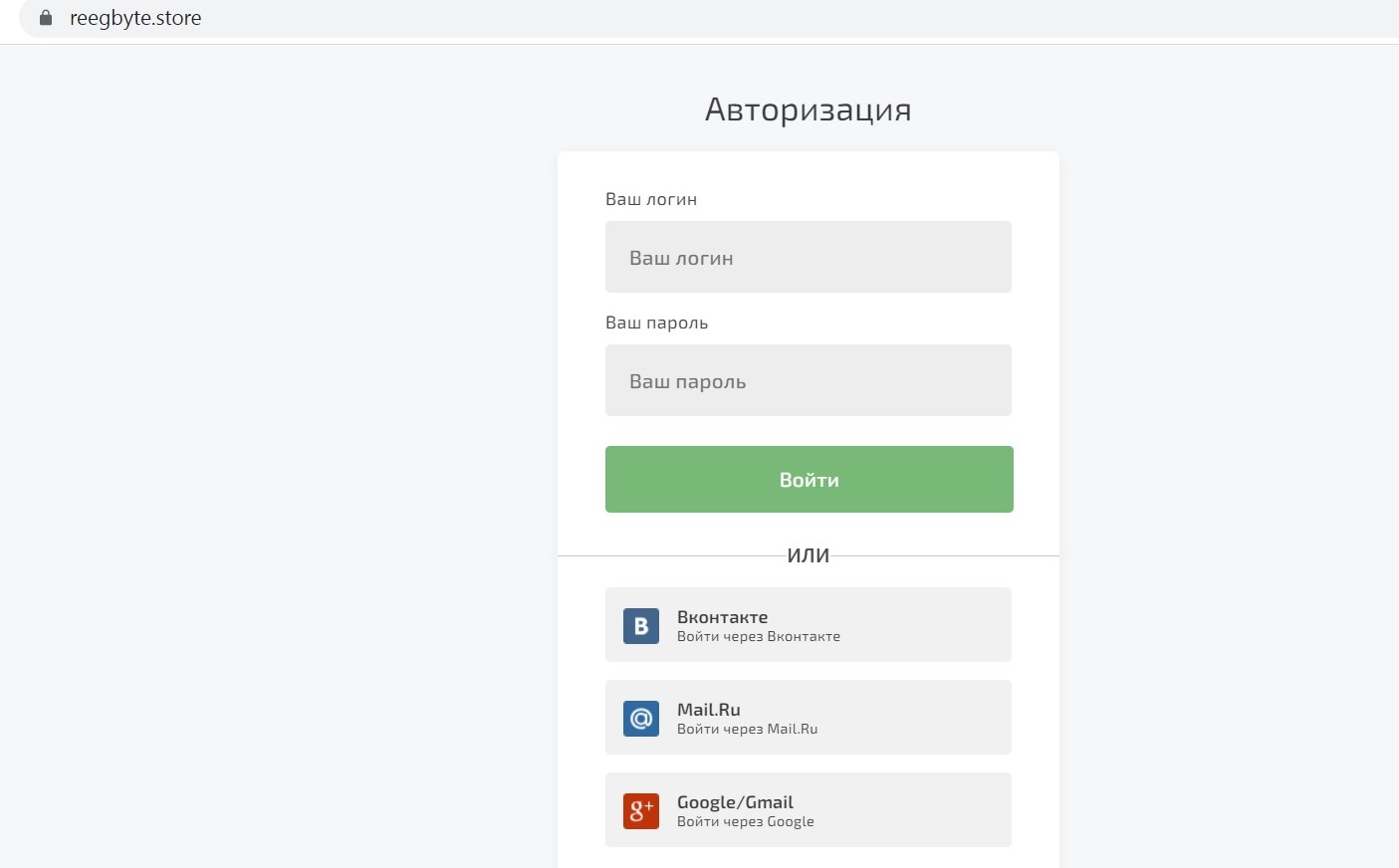
Task: Click the "Ваш логин" label above the field
Action: (651, 199)
